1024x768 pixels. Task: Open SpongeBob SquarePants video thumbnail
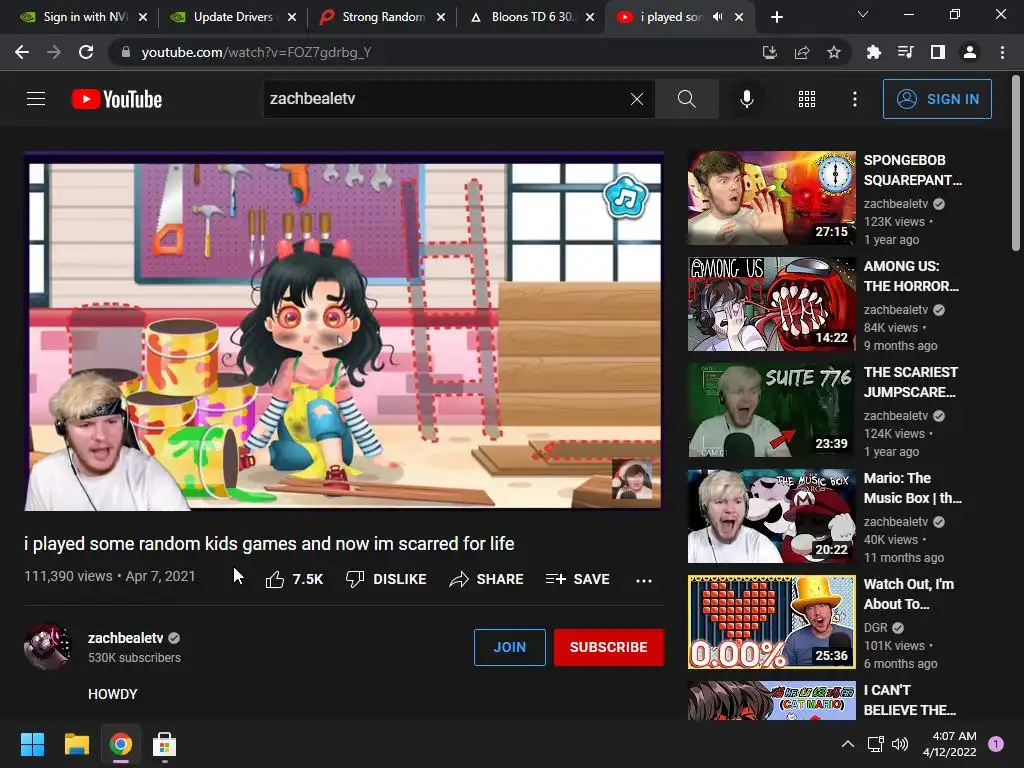click(771, 198)
